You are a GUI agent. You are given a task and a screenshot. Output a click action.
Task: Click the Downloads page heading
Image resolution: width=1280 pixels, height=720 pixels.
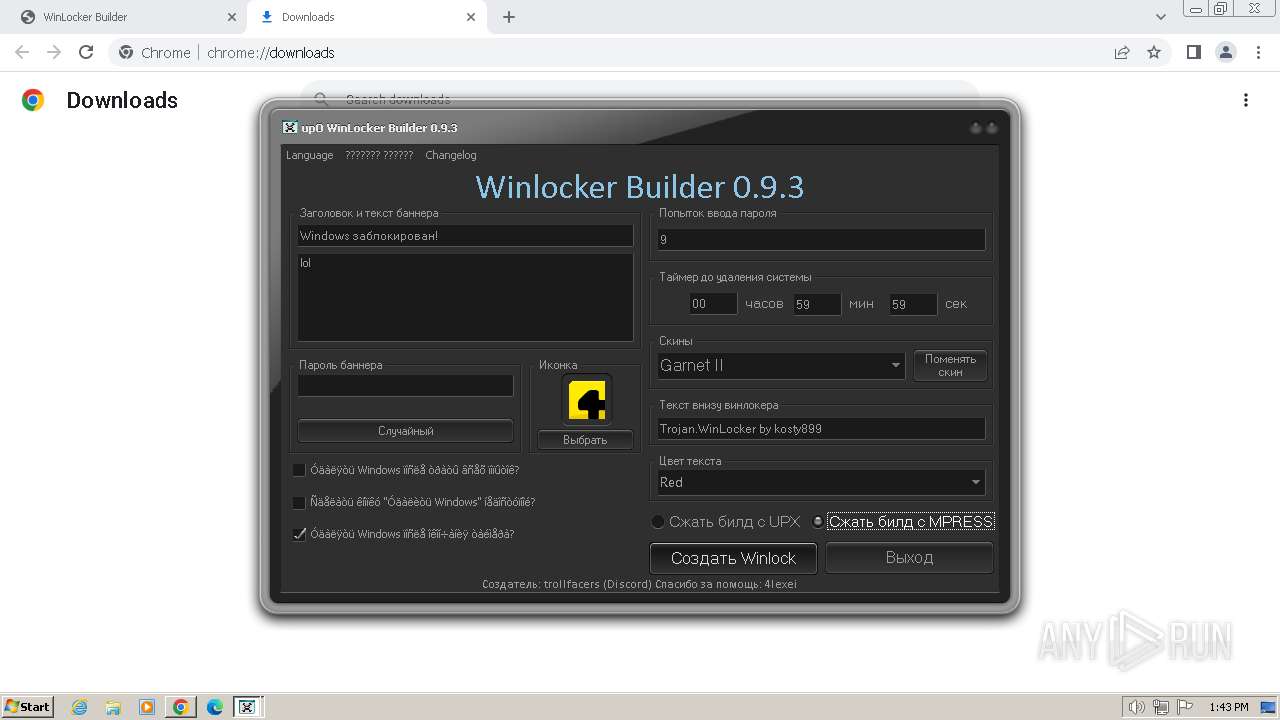pyautogui.click(x=122, y=100)
